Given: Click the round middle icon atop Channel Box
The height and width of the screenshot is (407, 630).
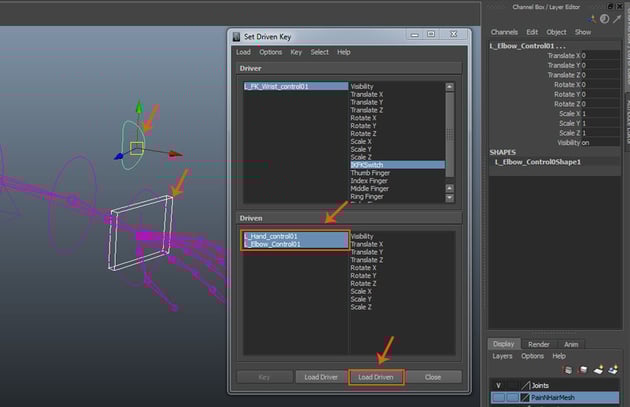Looking at the screenshot, I should (605, 18).
